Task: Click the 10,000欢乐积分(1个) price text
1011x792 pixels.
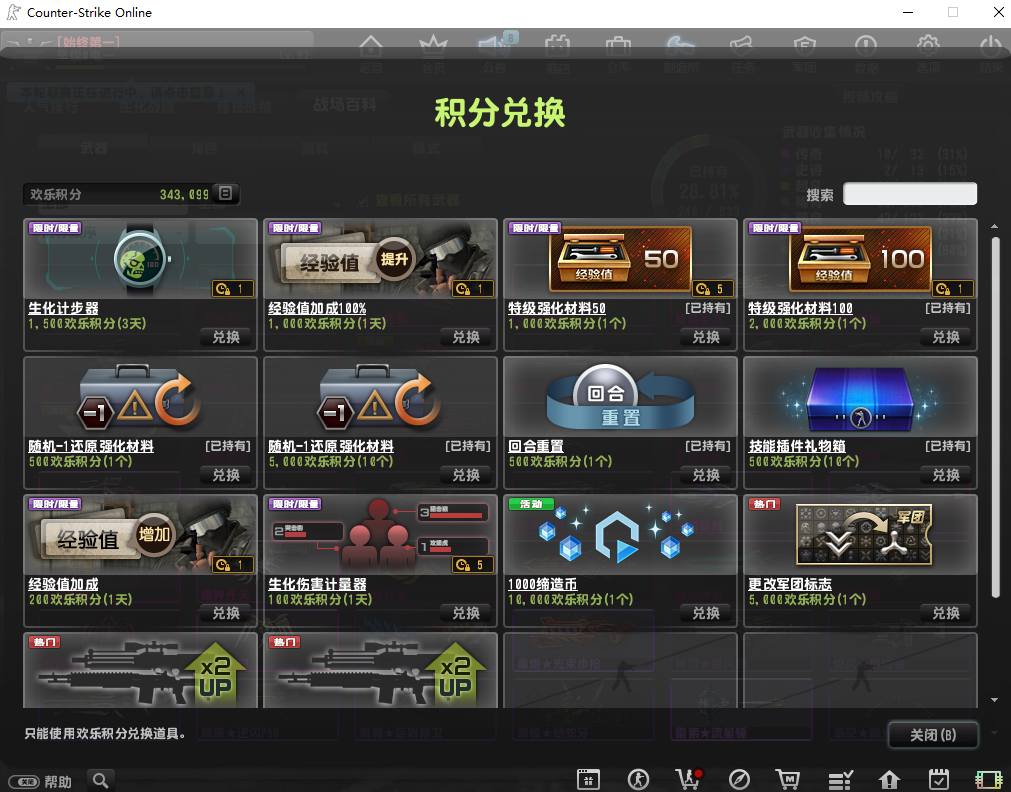Action: click(x=571, y=600)
